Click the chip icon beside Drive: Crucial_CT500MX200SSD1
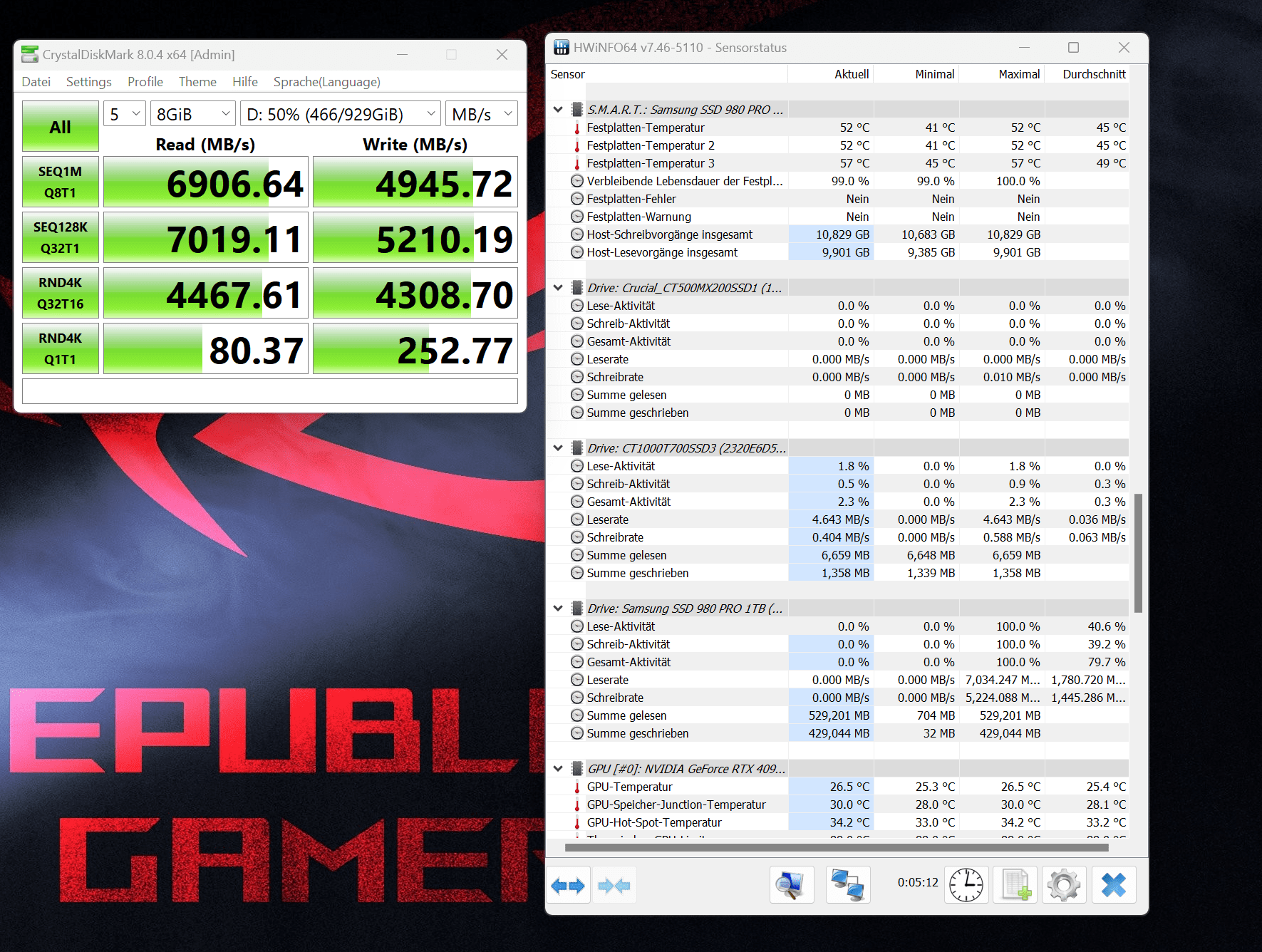 tap(577, 288)
